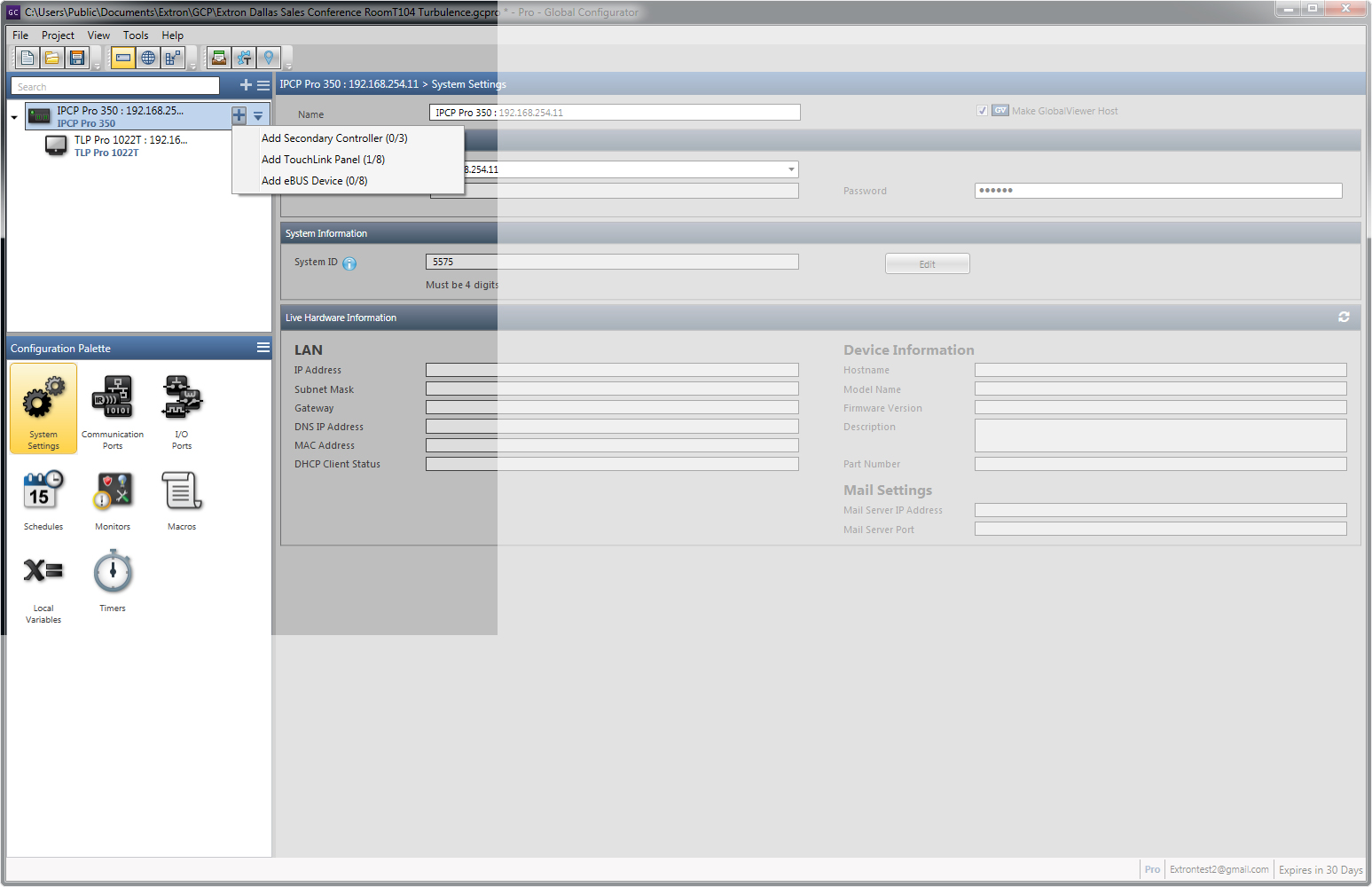Open Communication Ports in the palette
Screen dimensions: 1372x887
coord(113,413)
